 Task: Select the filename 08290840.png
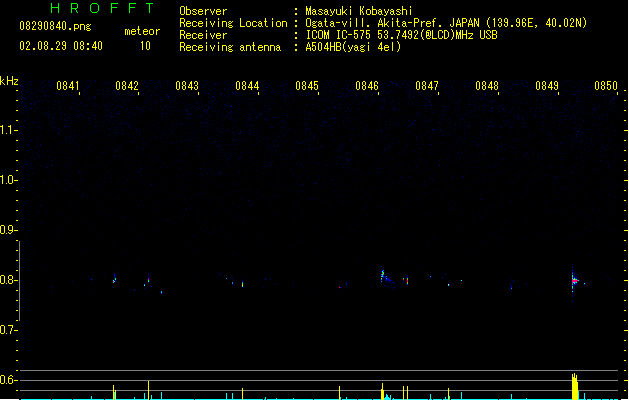click(55, 26)
